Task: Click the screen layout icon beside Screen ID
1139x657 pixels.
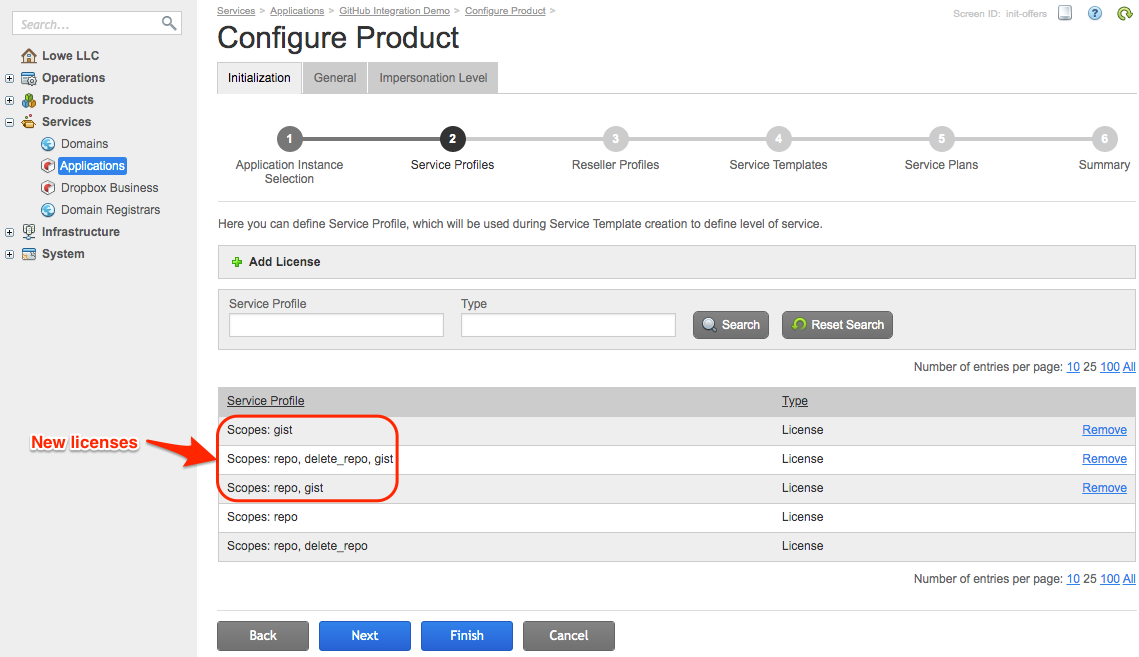Action: pos(1065,13)
